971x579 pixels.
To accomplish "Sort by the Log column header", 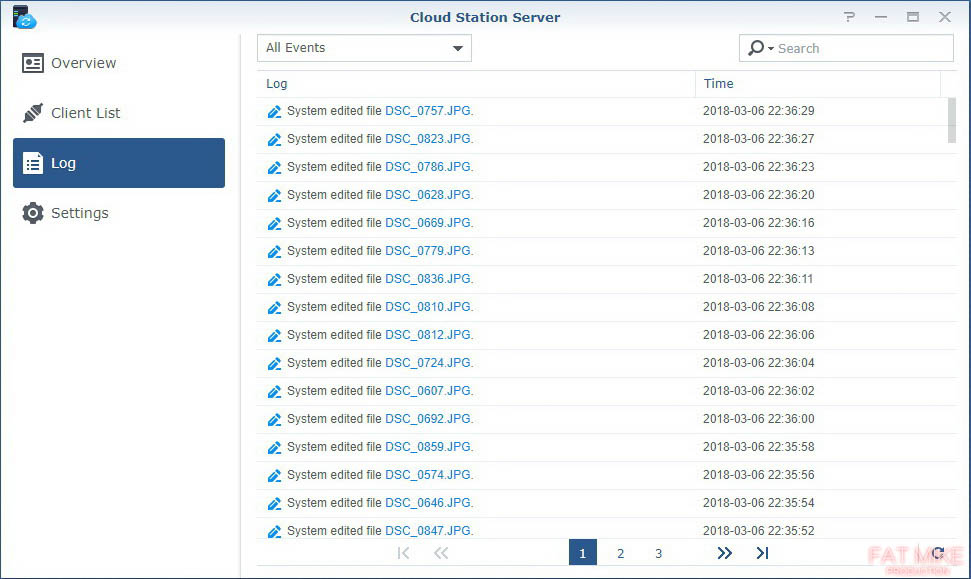I will coord(476,84).
